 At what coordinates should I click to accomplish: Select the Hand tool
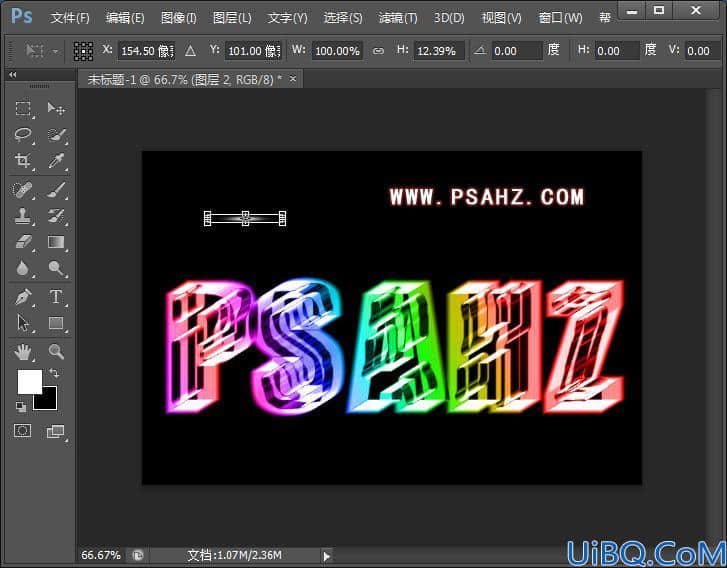point(23,352)
